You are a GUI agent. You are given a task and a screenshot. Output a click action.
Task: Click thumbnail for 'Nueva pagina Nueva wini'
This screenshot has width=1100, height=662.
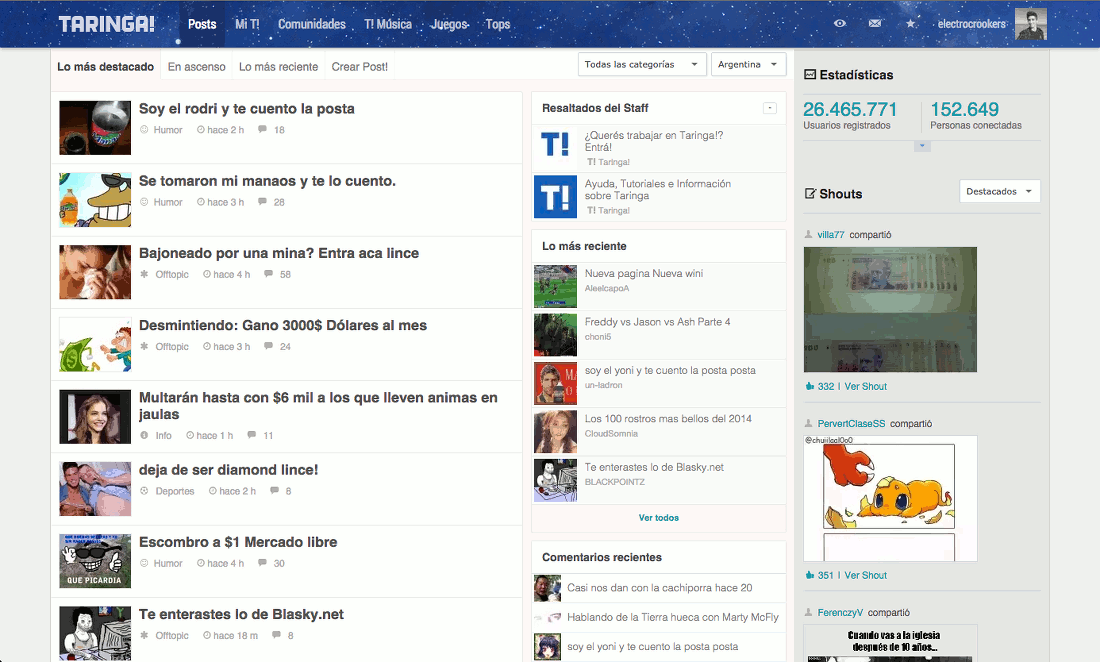click(x=555, y=286)
